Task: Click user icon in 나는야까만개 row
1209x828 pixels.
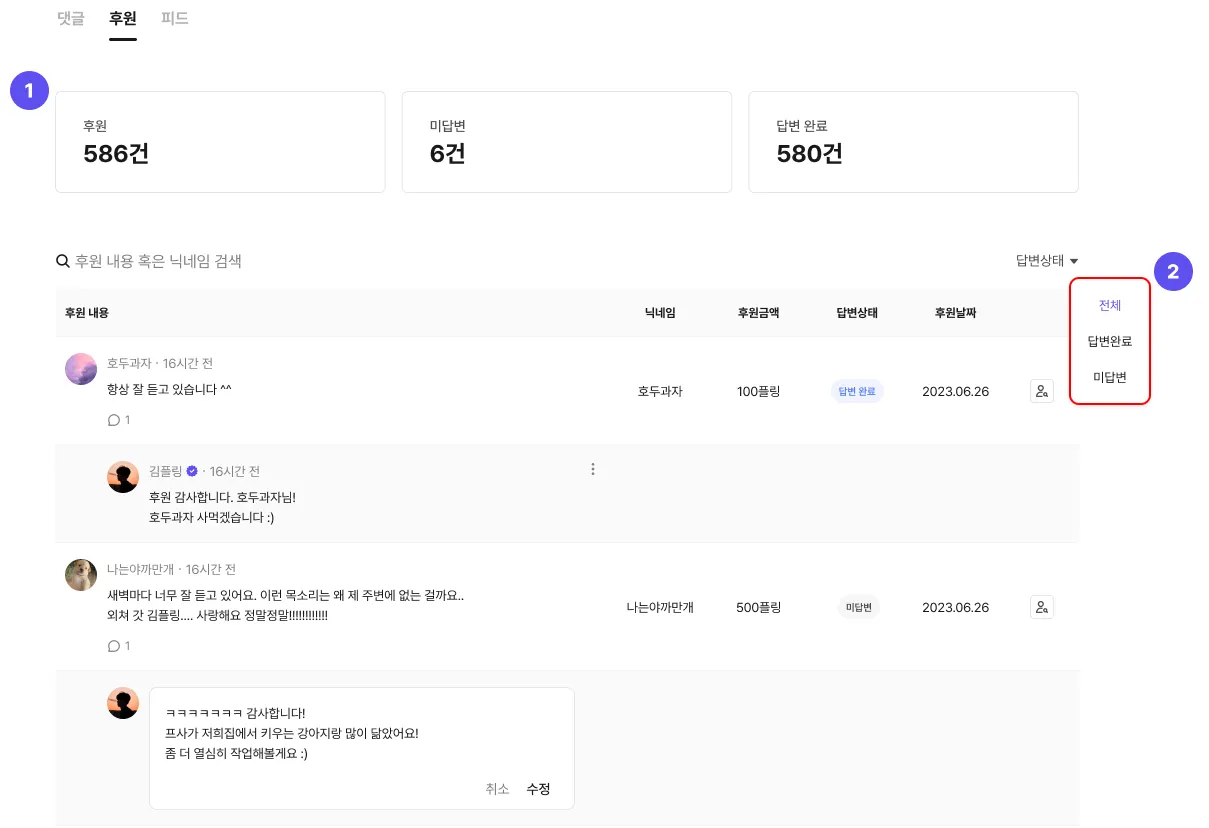Action: (x=1042, y=607)
